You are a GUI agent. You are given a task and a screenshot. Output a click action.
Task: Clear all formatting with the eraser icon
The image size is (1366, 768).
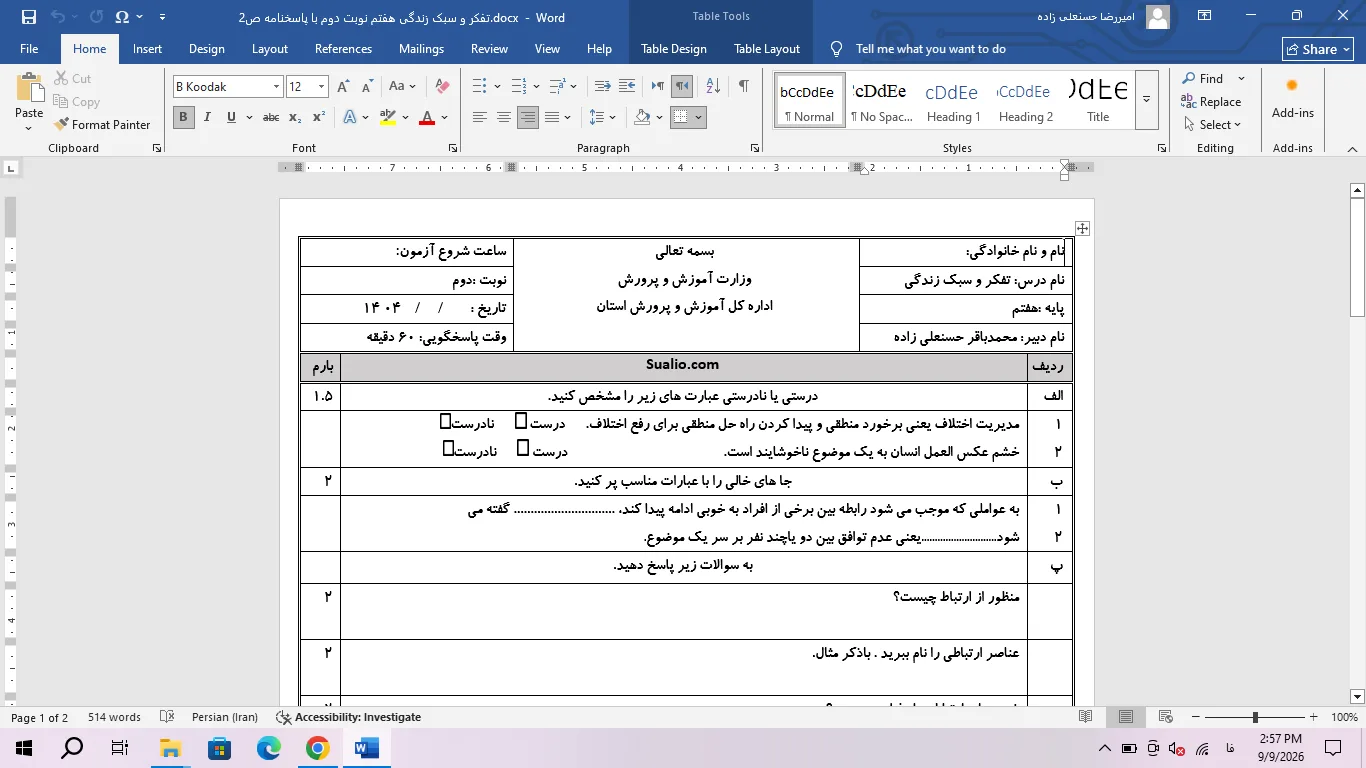[443, 87]
